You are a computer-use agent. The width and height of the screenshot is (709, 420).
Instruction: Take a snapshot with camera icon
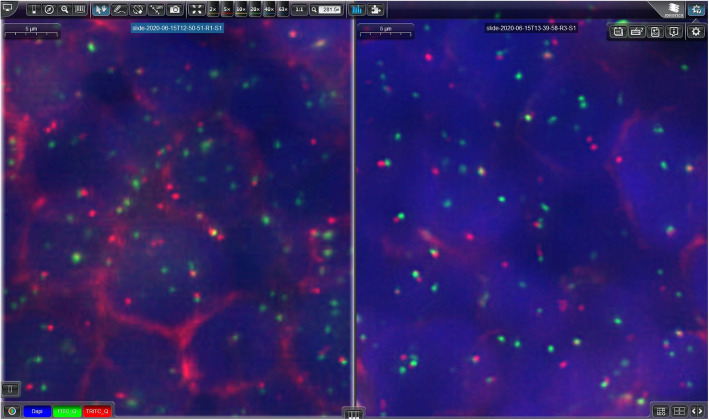175,9
